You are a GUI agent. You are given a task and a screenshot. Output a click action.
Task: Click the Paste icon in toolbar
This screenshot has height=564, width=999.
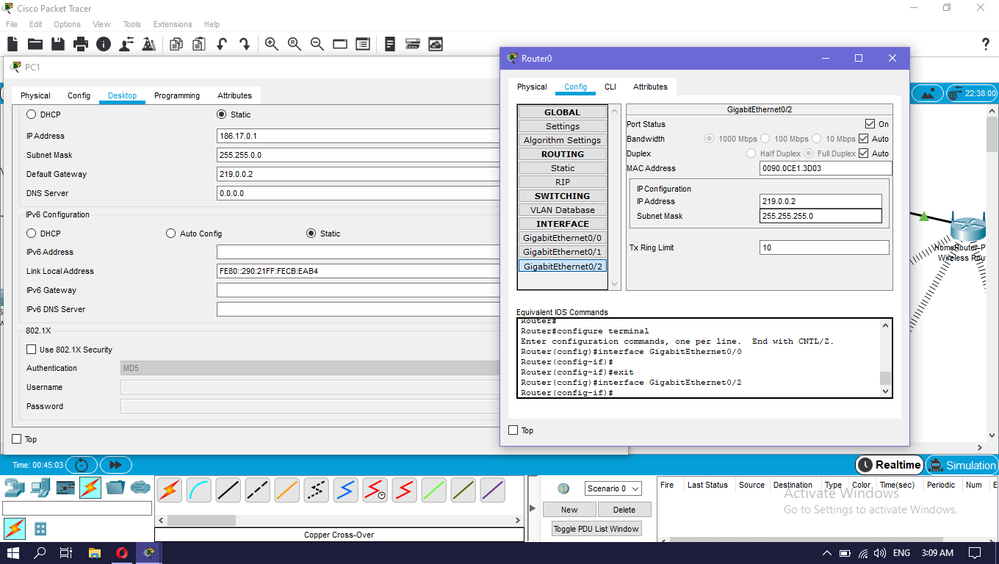tap(199, 44)
